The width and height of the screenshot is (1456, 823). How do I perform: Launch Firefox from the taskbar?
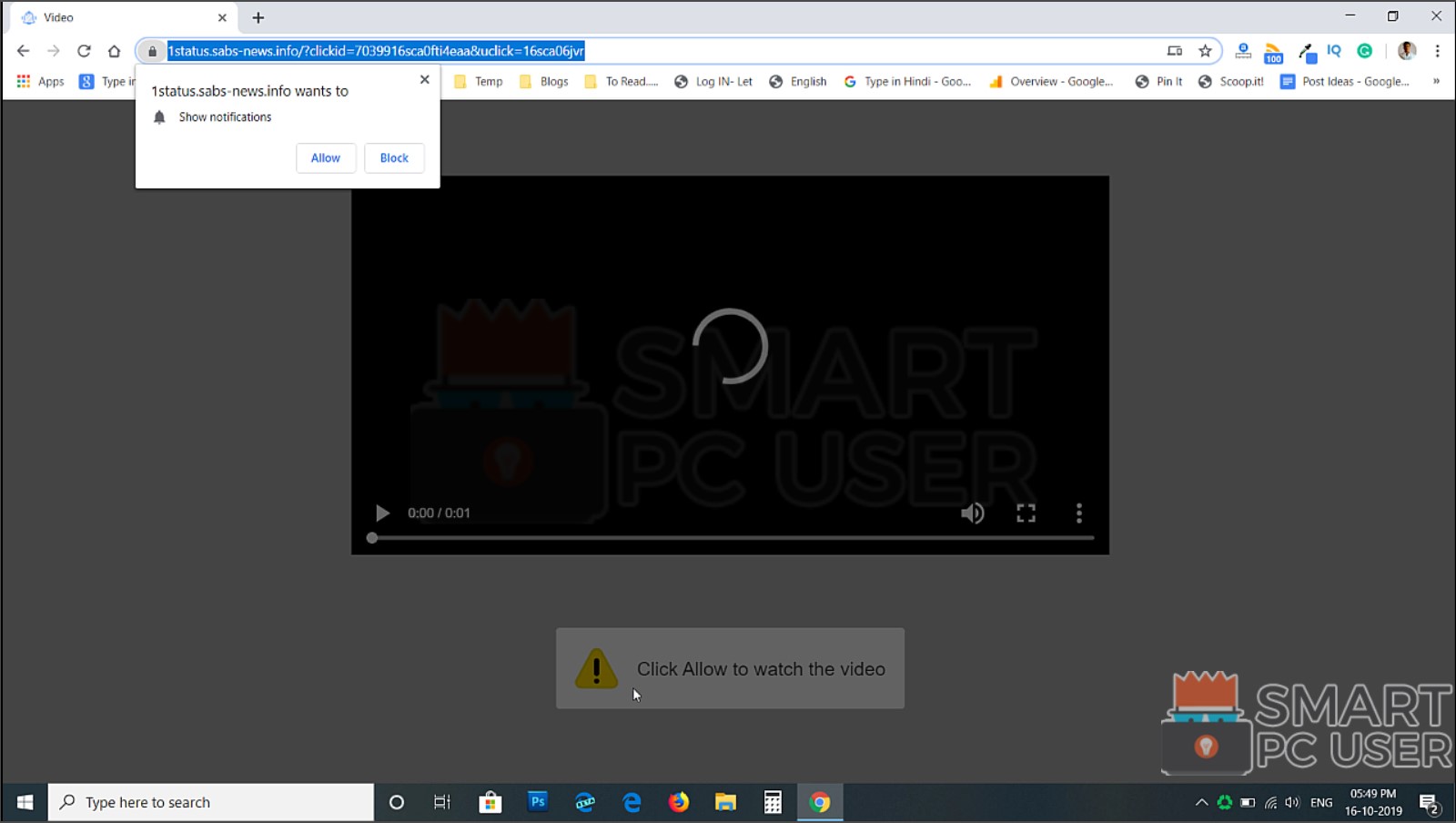pos(679,802)
